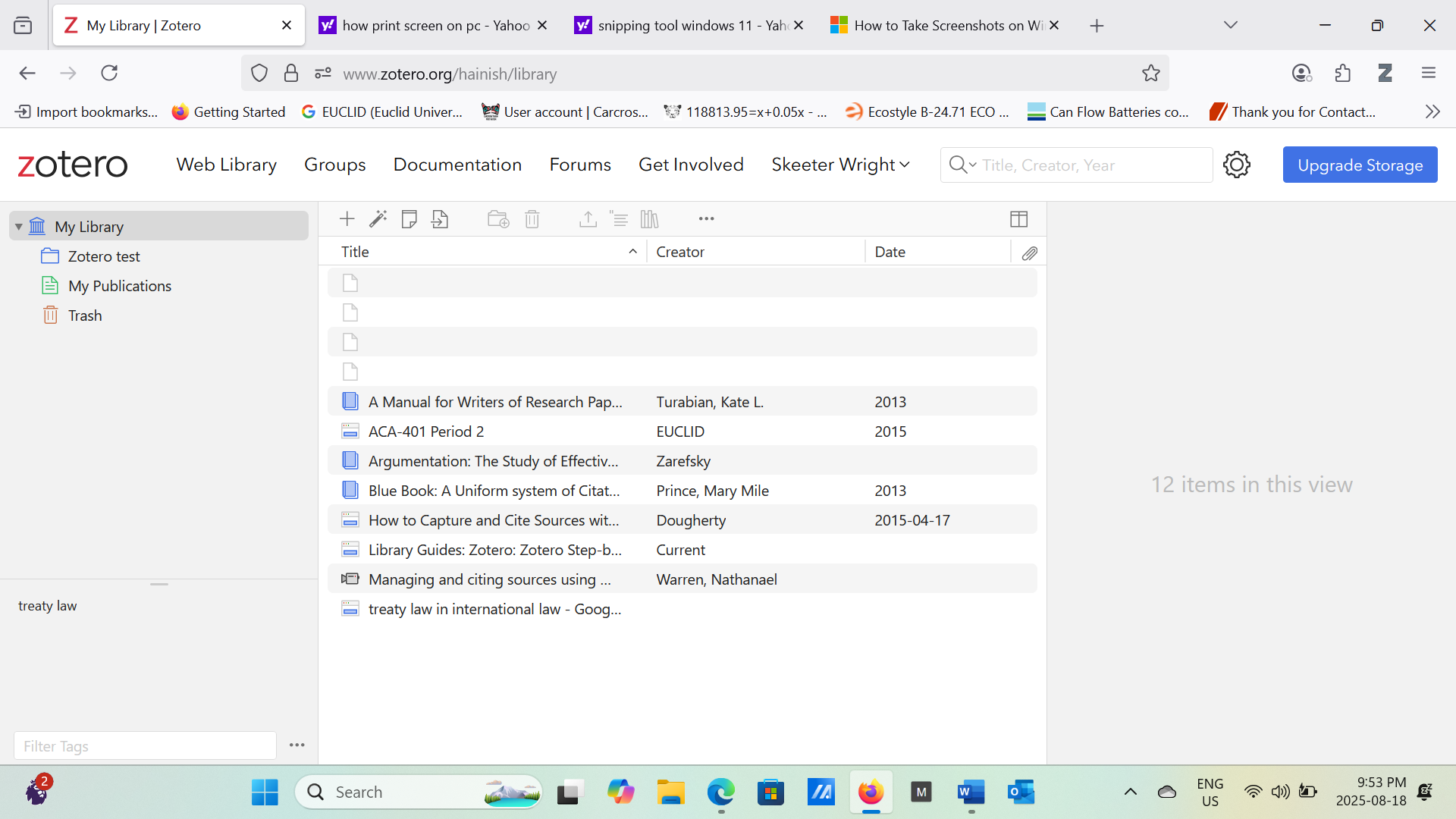Click the Zotero Connector icon in browser toolbar
This screenshot has height=819, width=1456.
(1385, 73)
